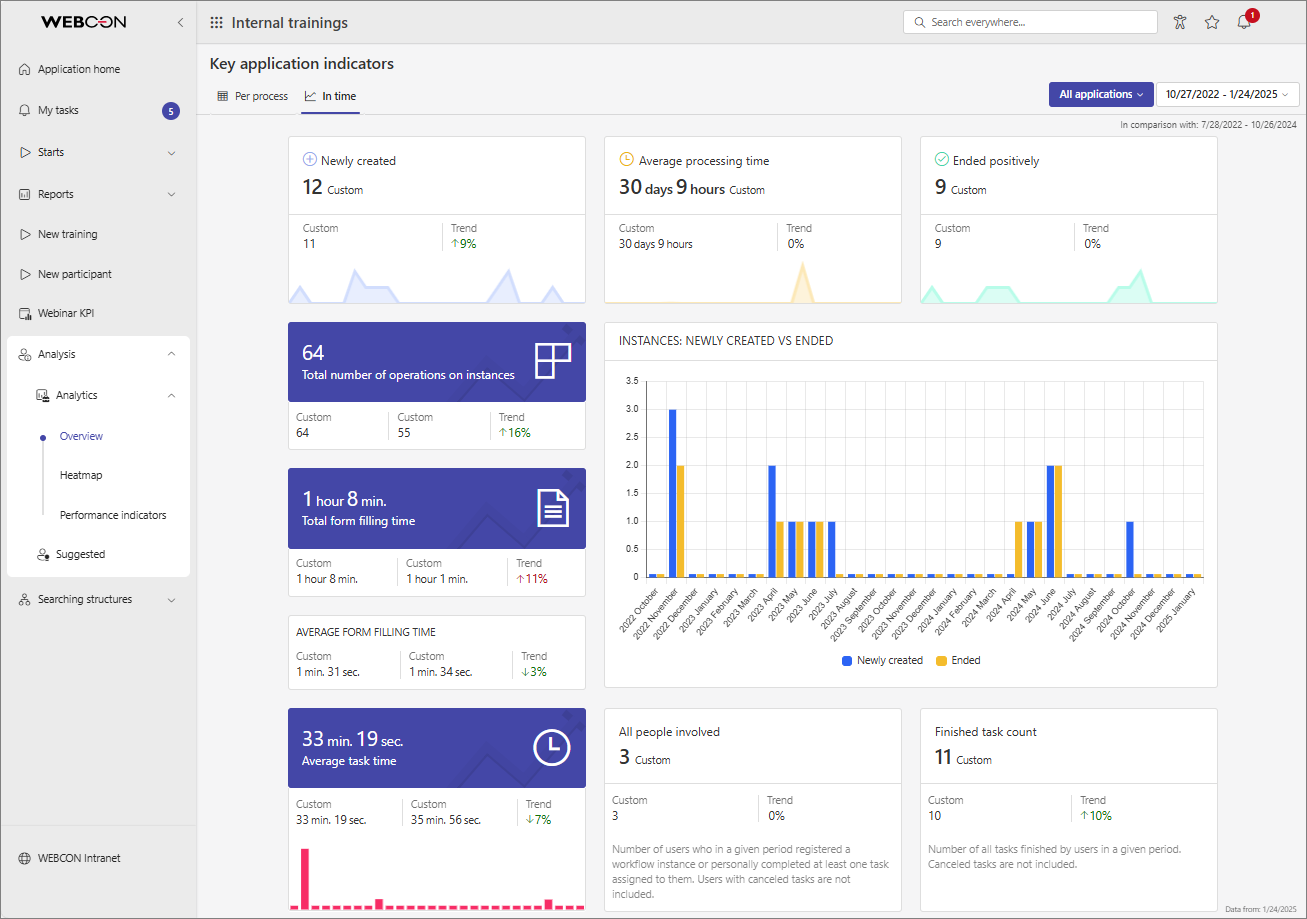Screen dimensions: 1307x919
Task: Click the Reports chart icon
Action: pos(25,194)
